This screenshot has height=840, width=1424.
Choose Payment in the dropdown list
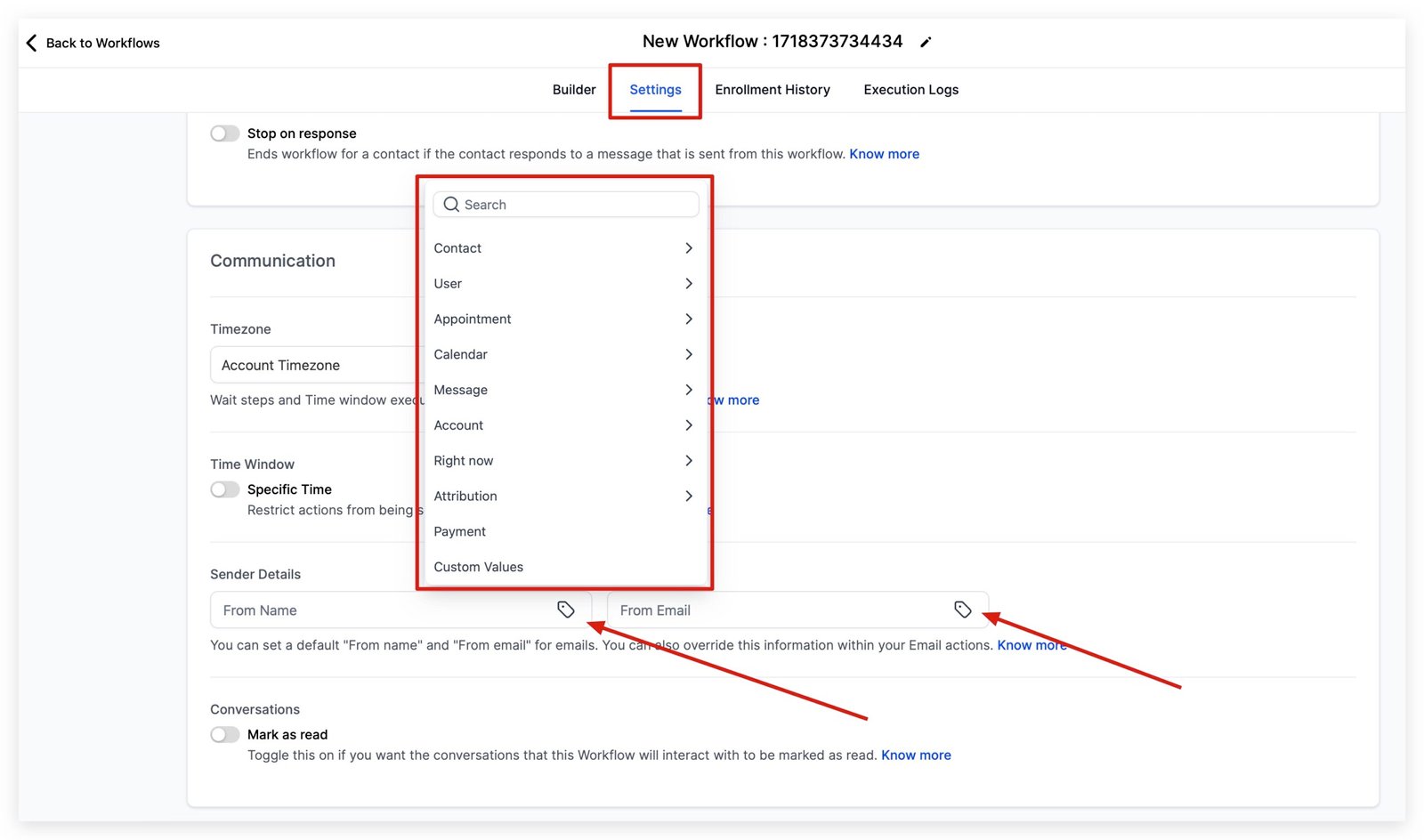[x=459, y=531]
